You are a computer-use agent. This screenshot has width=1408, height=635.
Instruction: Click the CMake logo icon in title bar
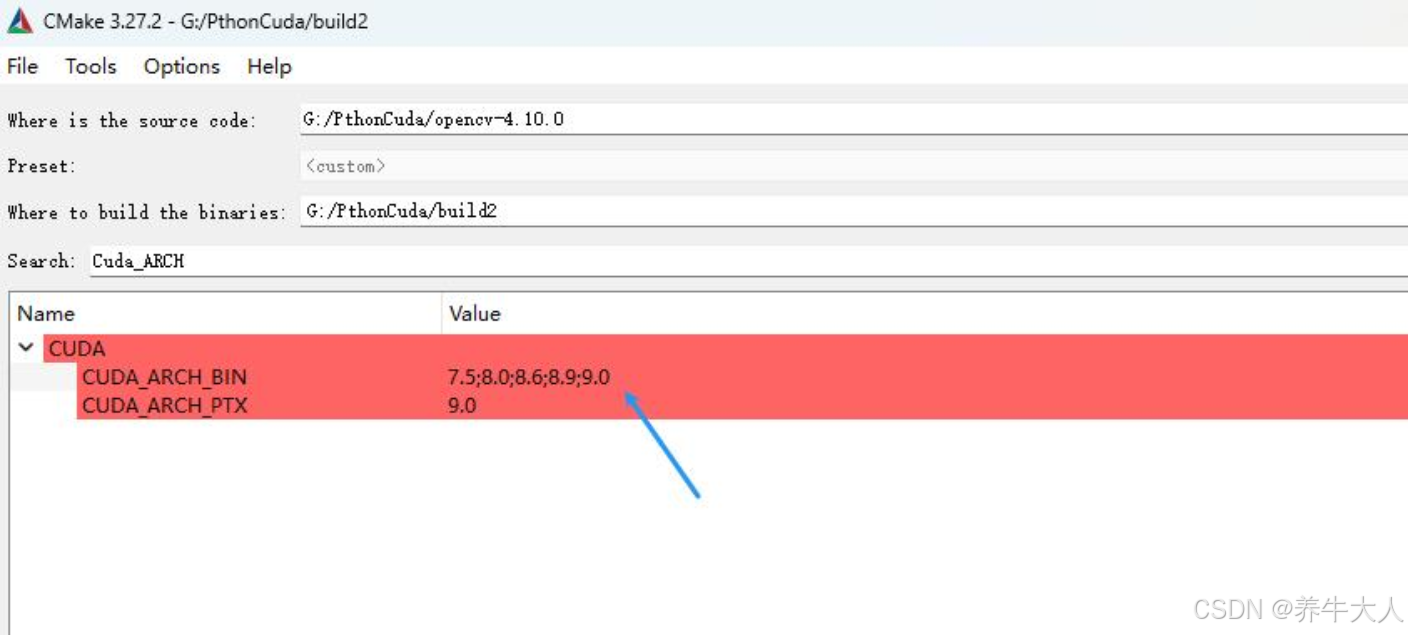[20, 20]
